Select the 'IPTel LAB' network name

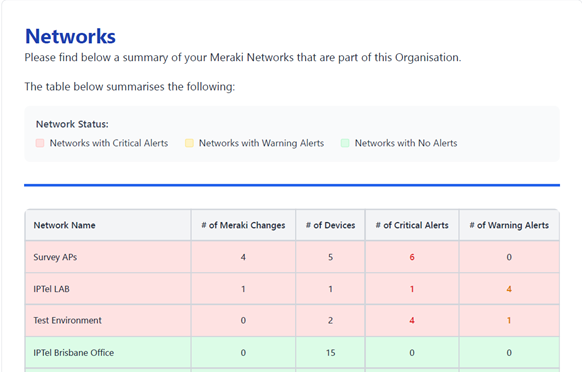[51, 289]
